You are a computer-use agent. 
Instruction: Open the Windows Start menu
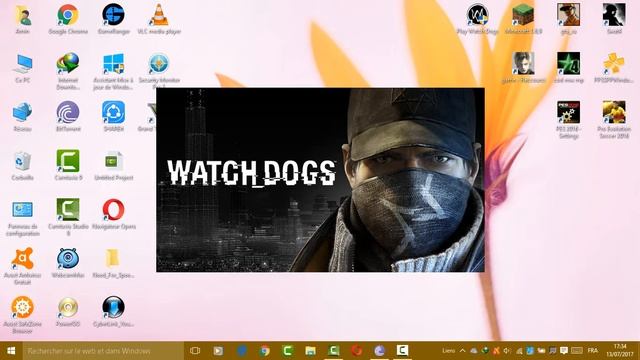point(11,351)
